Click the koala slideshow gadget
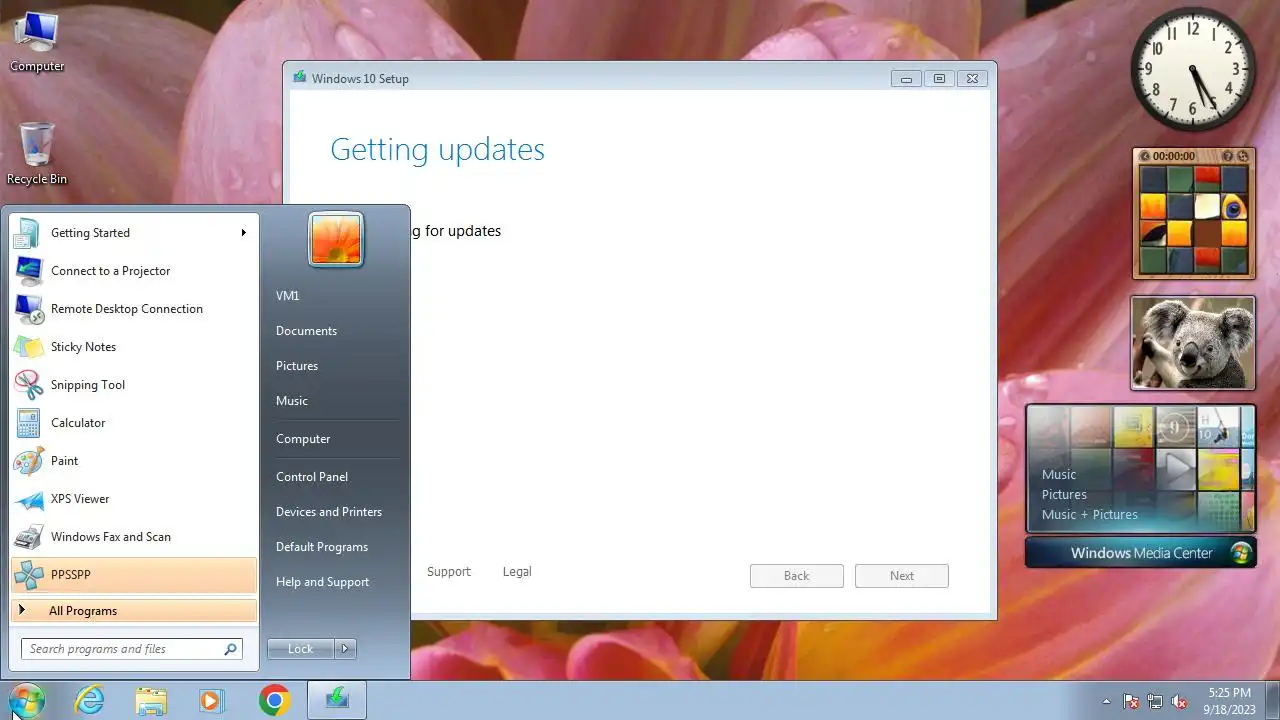 (x=1193, y=343)
